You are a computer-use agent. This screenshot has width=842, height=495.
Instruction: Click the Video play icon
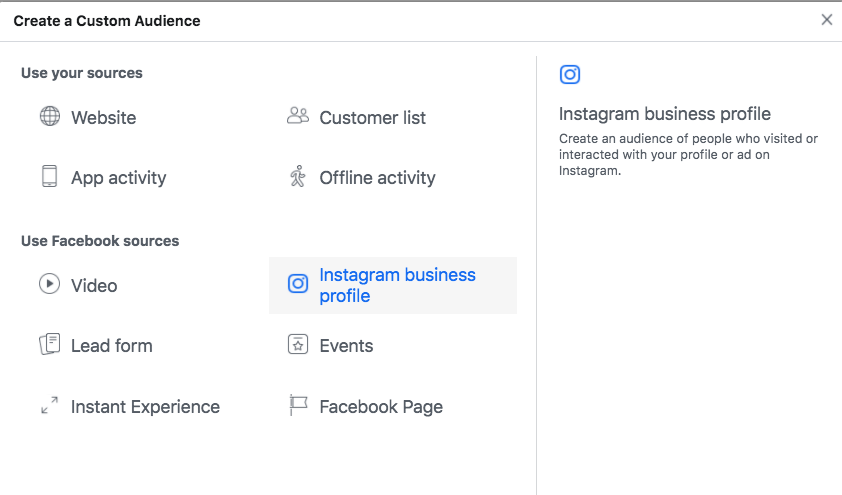click(49, 283)
